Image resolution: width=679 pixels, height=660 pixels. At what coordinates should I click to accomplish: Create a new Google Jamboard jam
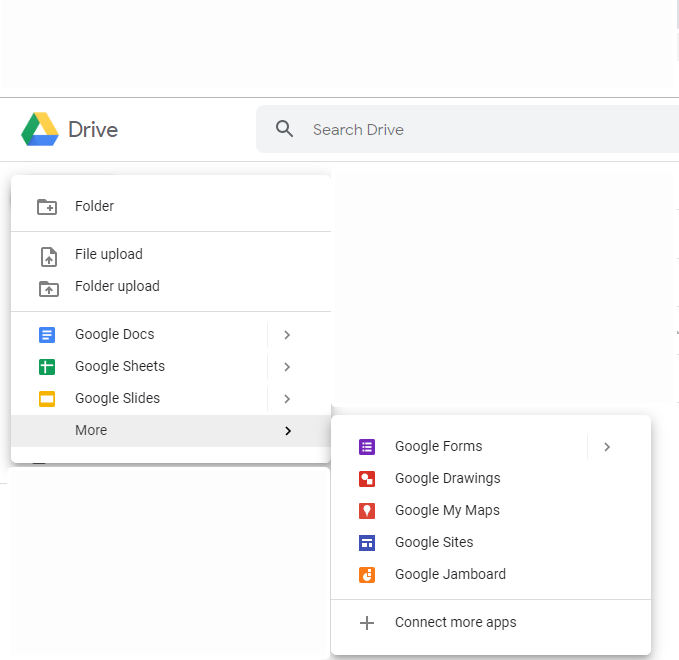coord(491,575)
